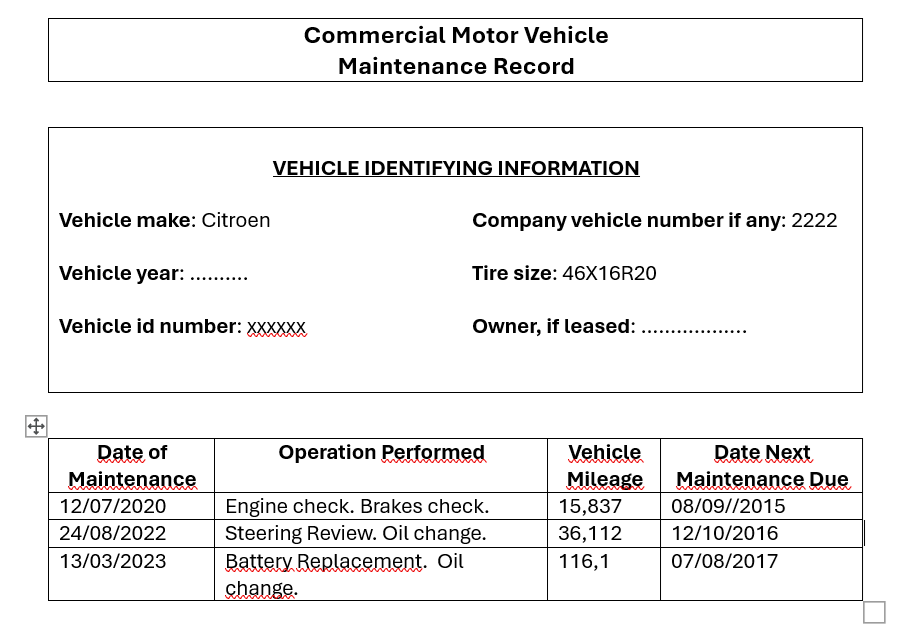Image resolution: width=904 pixels, height=636 pixels.
Task: Click the 'Owner, if leased' dotted placeholder
Action: [x=693, y=327]
